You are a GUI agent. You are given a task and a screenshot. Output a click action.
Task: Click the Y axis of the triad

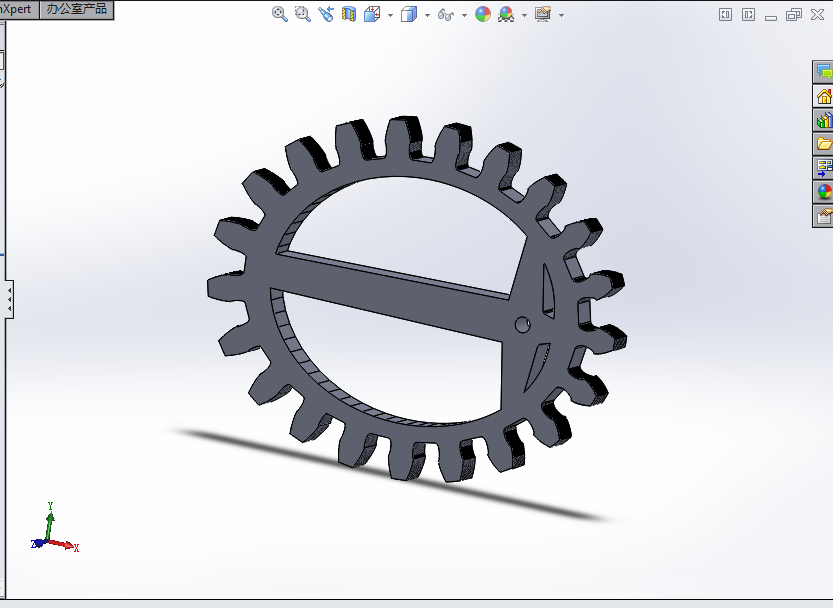49,521
